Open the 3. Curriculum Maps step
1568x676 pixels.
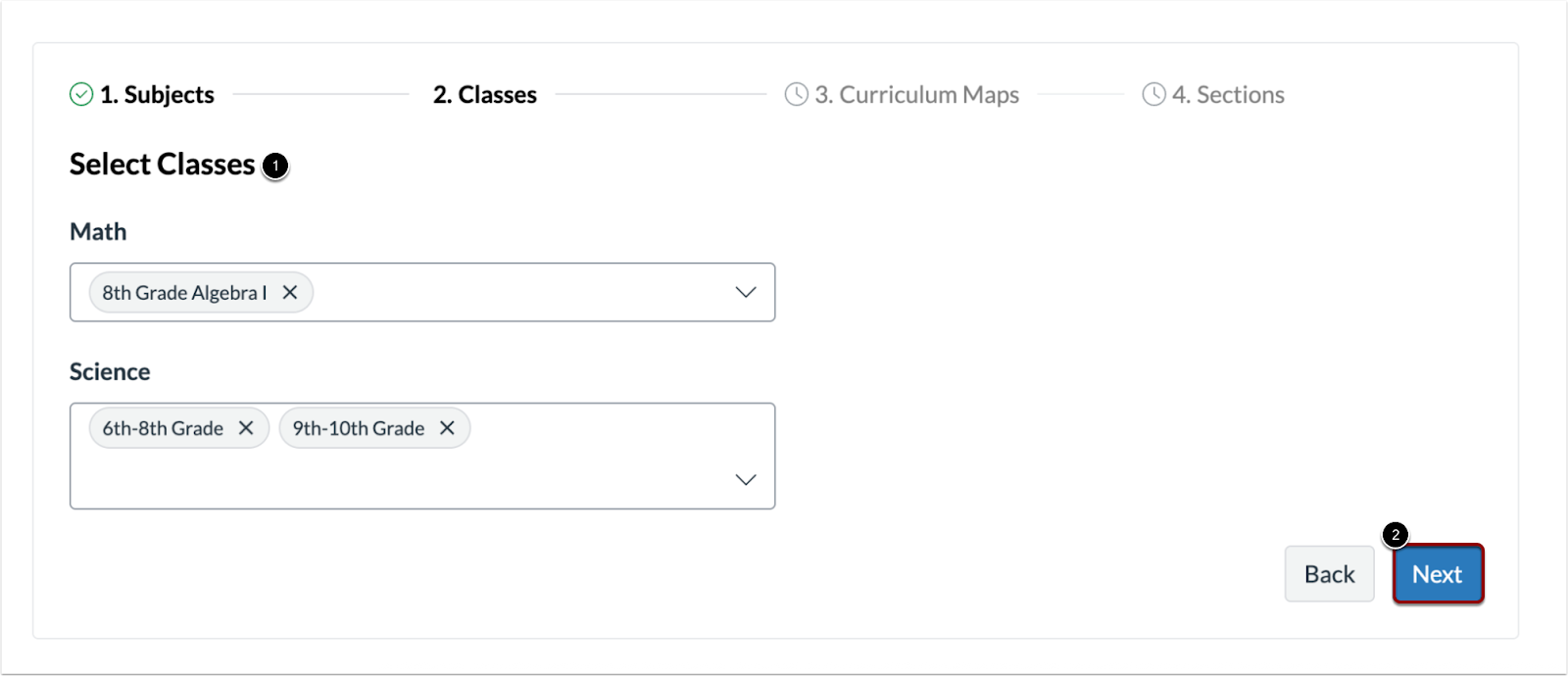coord(917,94)
